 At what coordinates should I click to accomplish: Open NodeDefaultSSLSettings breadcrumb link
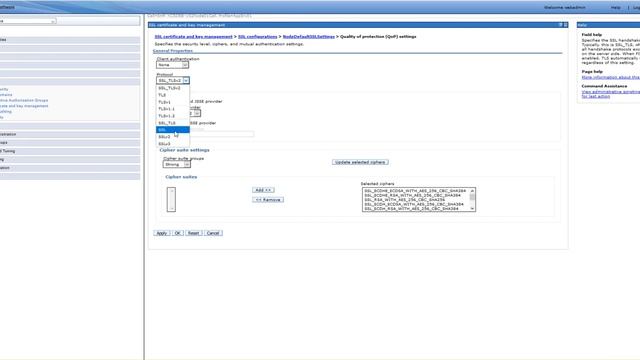point(309,37)
